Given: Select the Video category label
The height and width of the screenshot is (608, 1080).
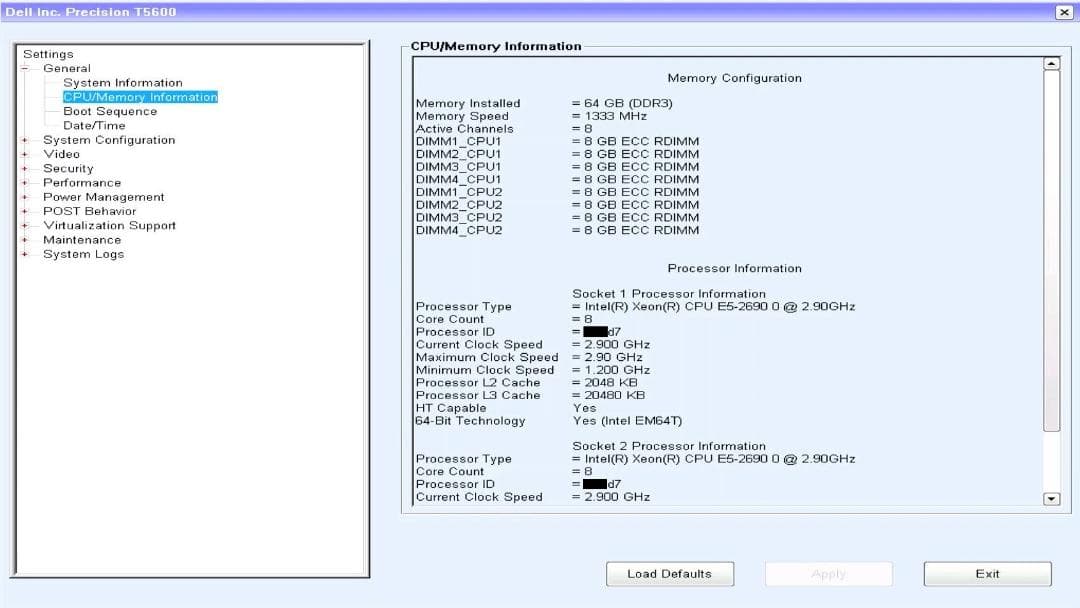Looking at the screenshot, I should (61, 154).
